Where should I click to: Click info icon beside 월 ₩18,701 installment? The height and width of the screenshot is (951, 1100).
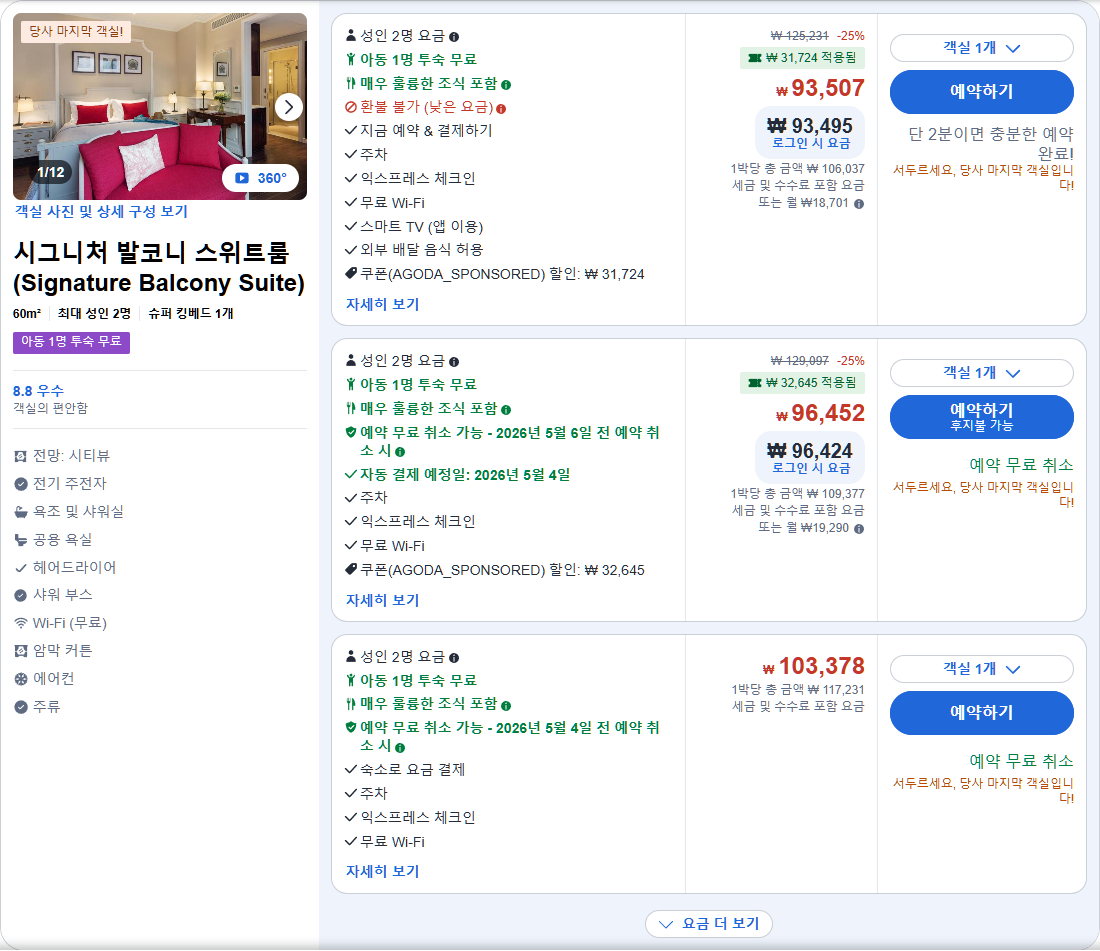pyautogui.click(x=859, y=204)
